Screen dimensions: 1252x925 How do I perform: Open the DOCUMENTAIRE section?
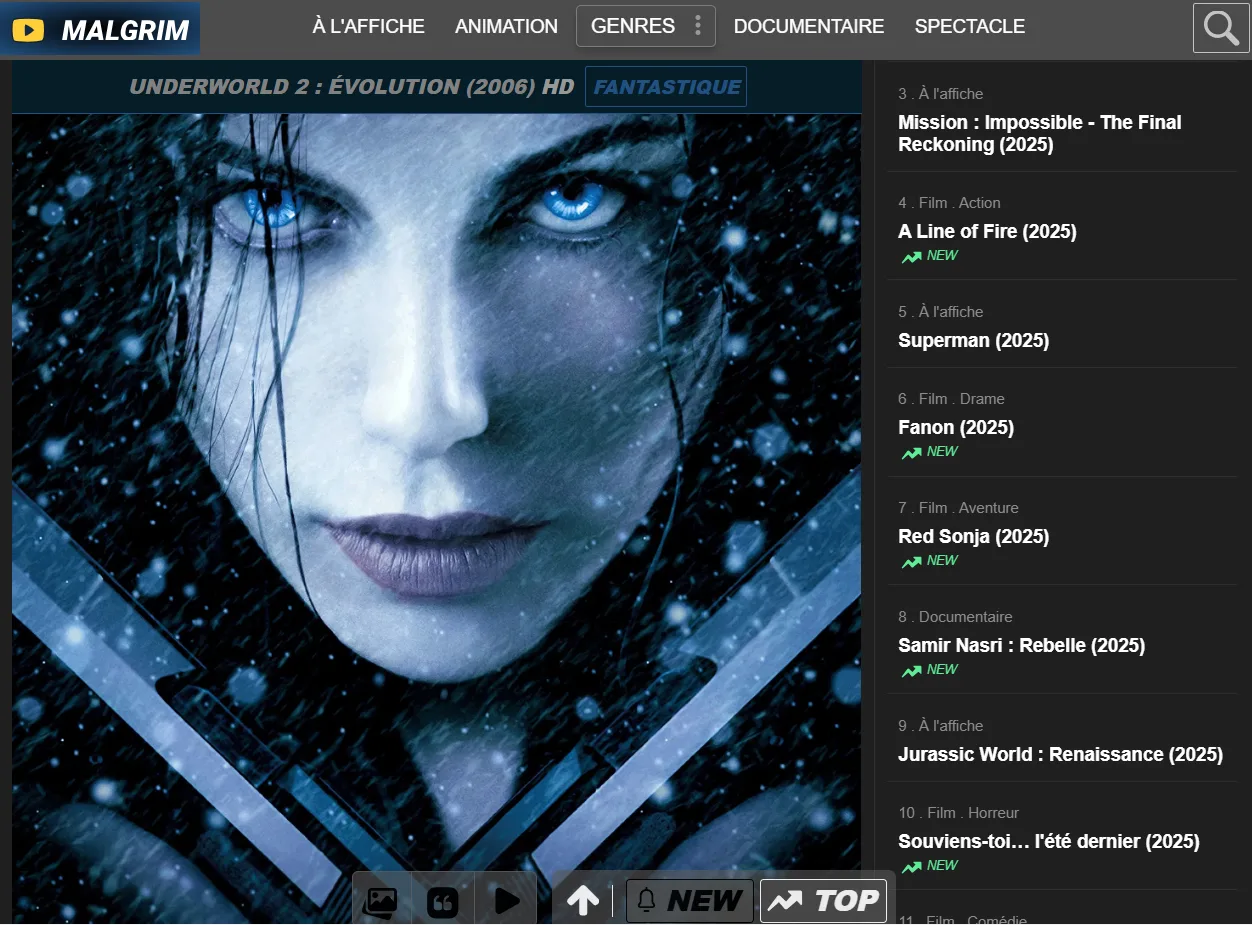(808, 26)
